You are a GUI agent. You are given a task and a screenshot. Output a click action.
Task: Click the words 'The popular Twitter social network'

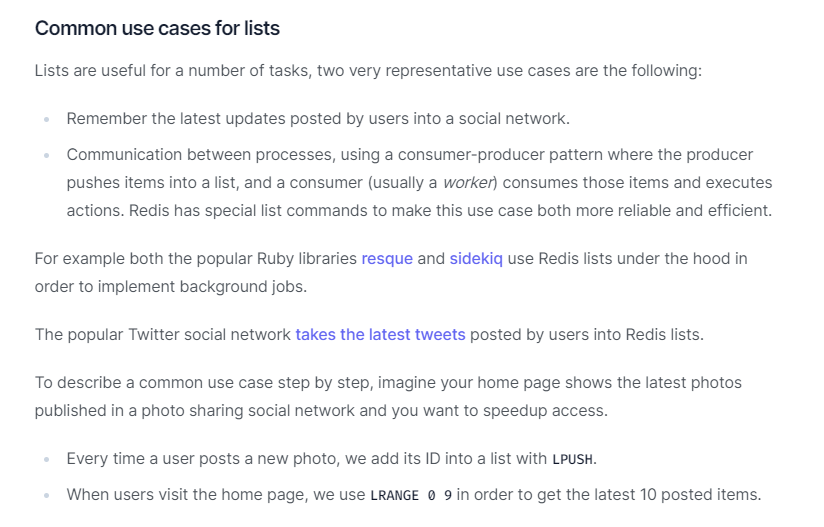pos(163,334)
